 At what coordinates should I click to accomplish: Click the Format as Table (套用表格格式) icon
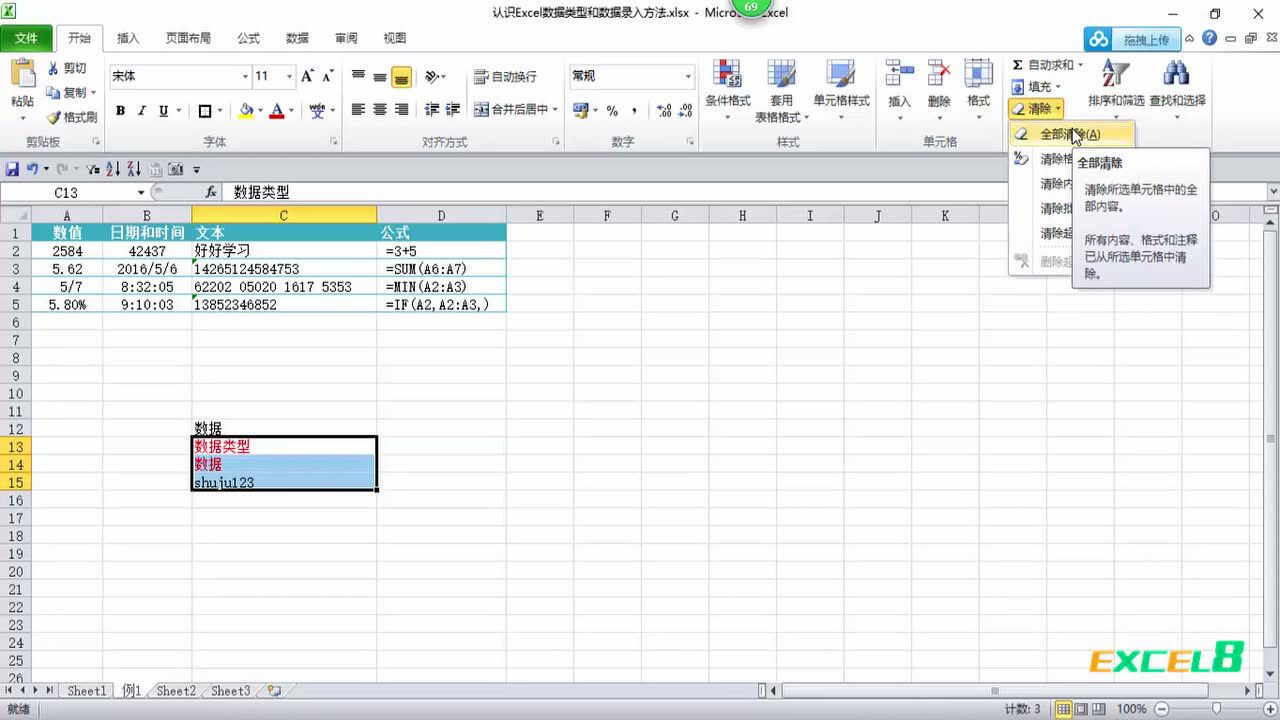pyautogui.click(x=781, y=74)
